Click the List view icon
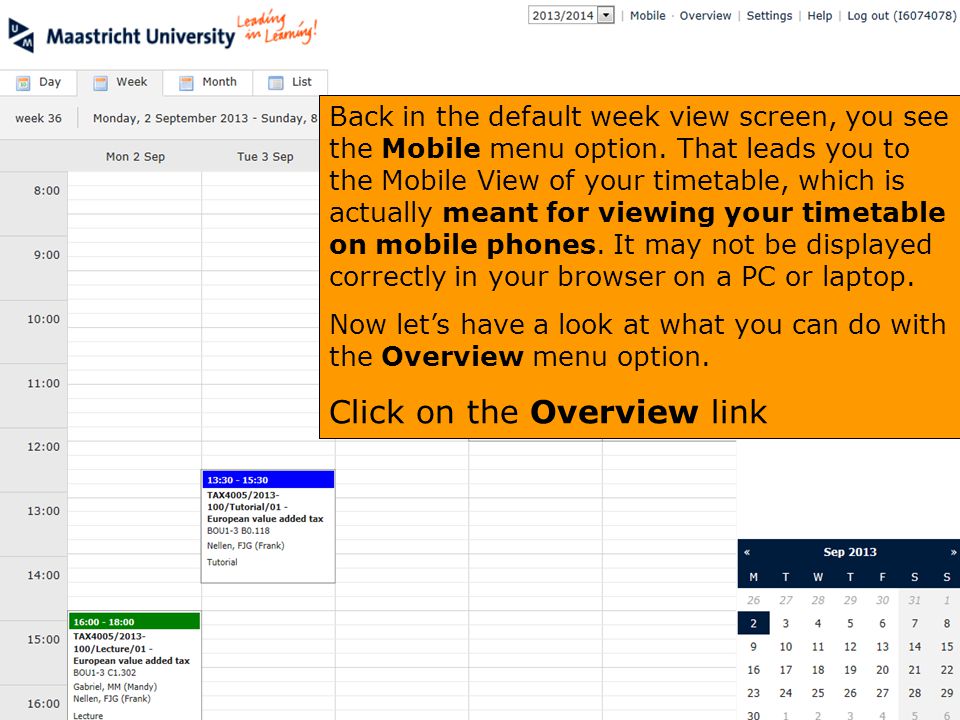 276,83
